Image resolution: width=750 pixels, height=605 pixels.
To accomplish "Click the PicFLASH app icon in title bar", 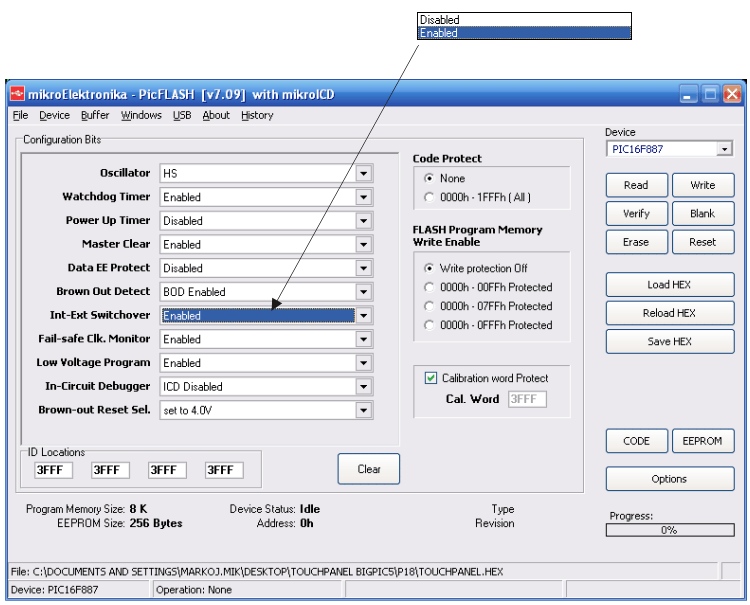I will [17, 93].
